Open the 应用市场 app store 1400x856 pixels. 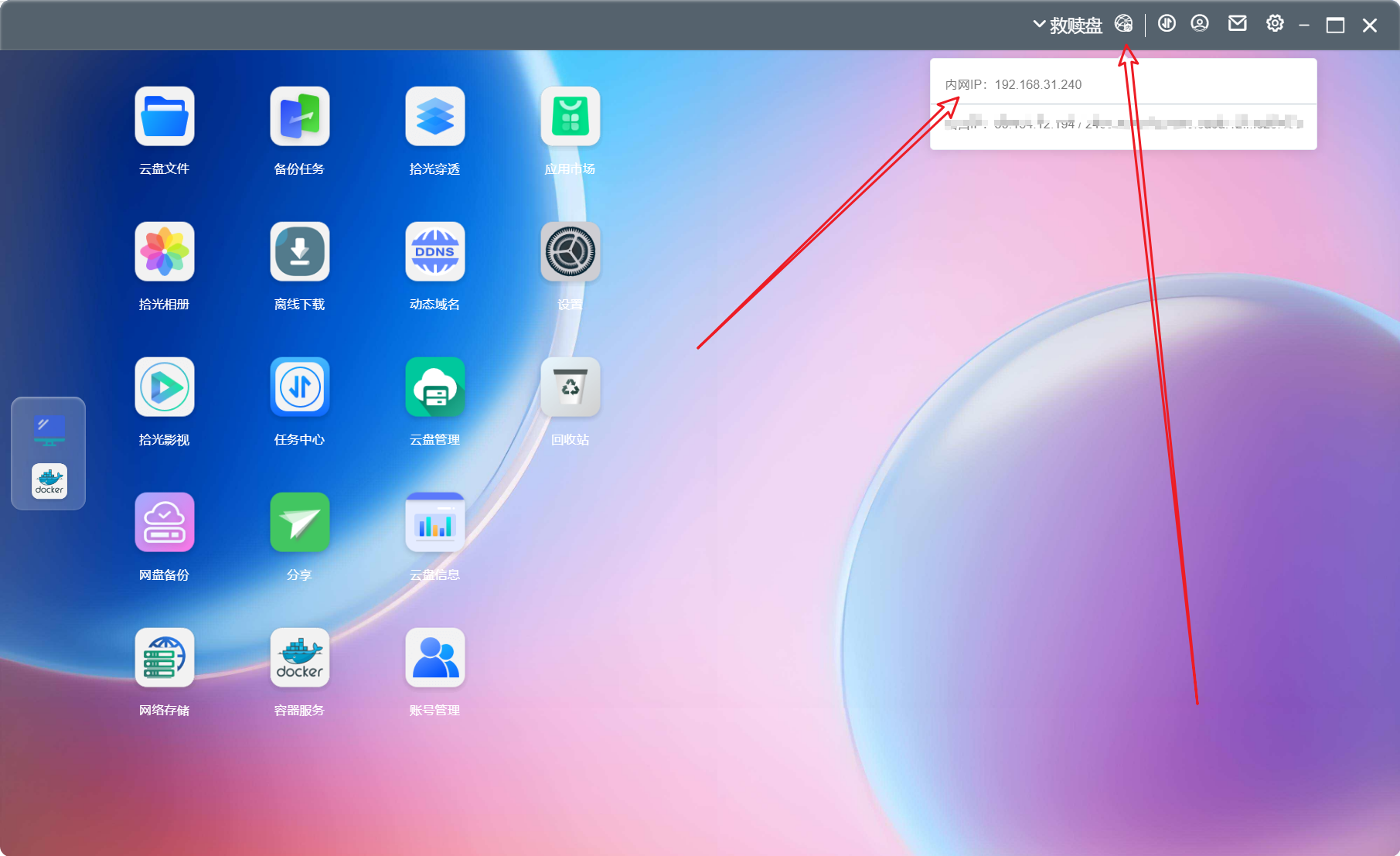(570, 116)
